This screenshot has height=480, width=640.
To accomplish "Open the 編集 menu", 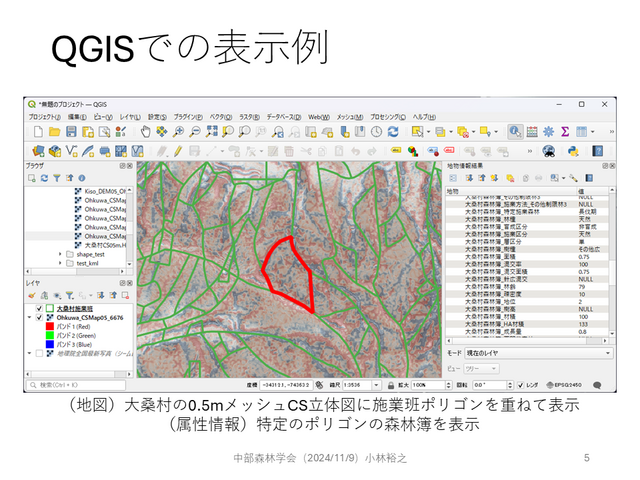I will tap(77, 117).
